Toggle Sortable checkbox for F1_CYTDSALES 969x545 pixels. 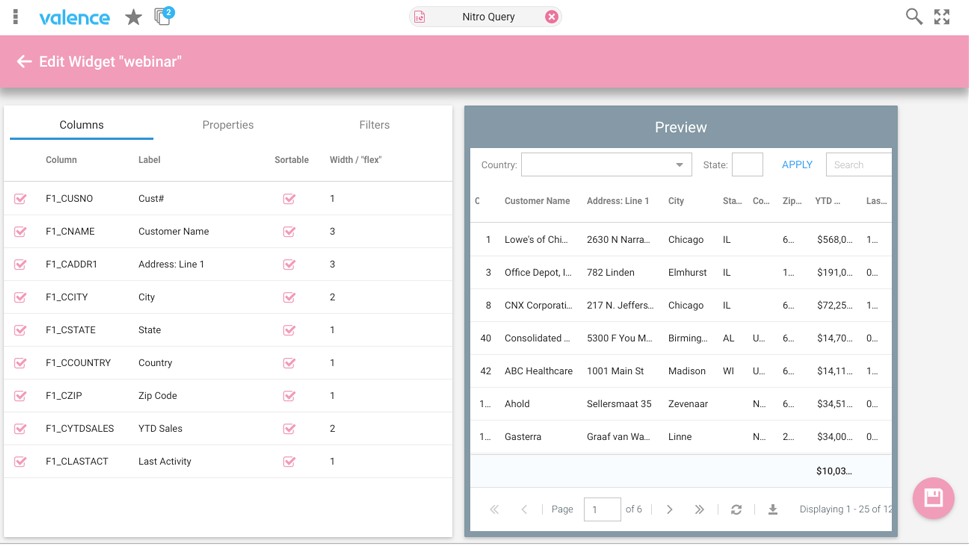[289, 428]
